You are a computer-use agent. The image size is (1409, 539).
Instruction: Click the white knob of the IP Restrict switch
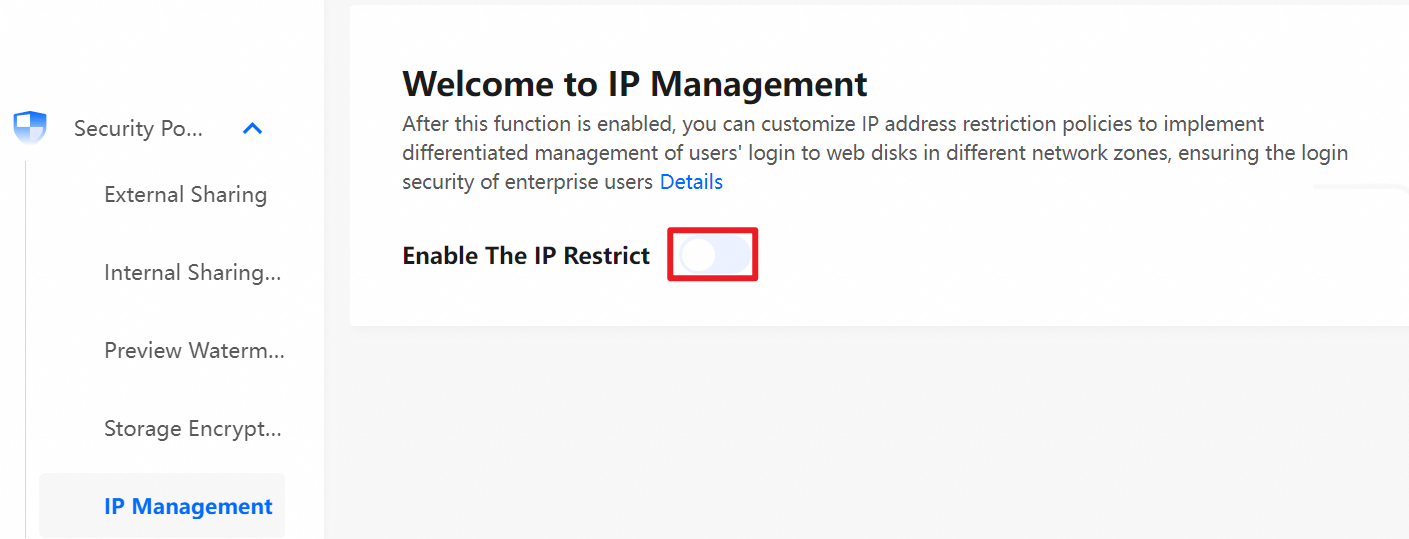(698, 255)
